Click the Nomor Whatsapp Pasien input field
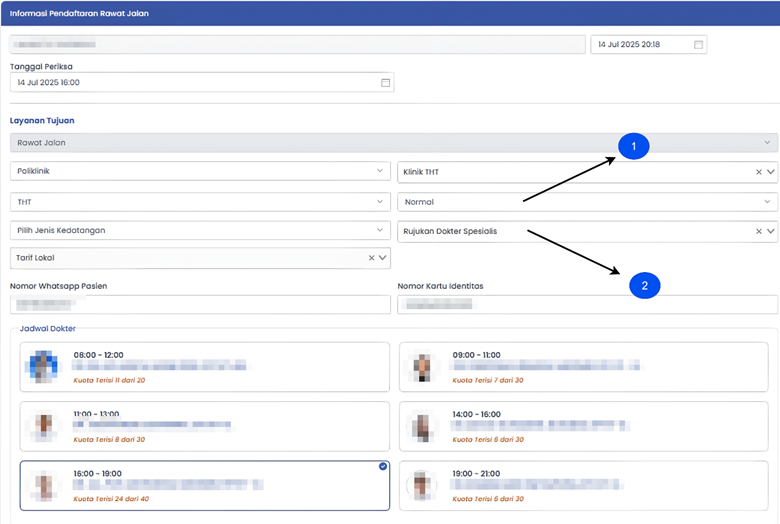This screenshot has height=524, width=780. click(x=200, y=304)
